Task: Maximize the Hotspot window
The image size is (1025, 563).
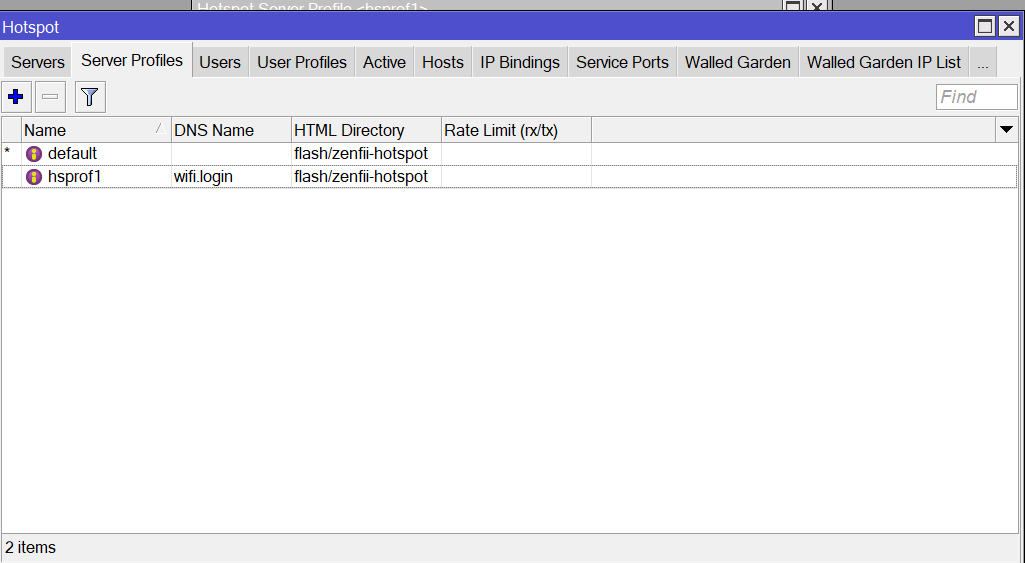Action: (x=985, y=26)
